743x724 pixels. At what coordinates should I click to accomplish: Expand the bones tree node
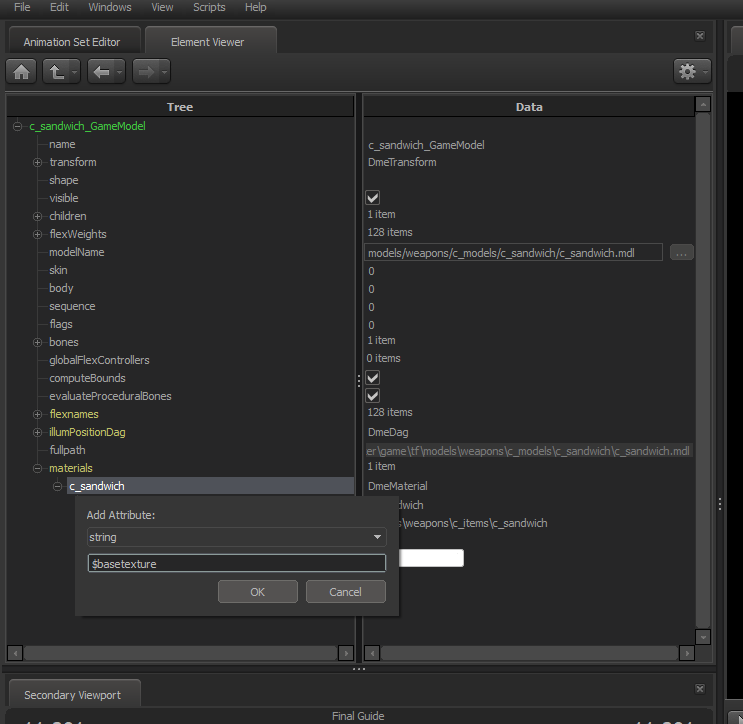click(x=38, y=342)
